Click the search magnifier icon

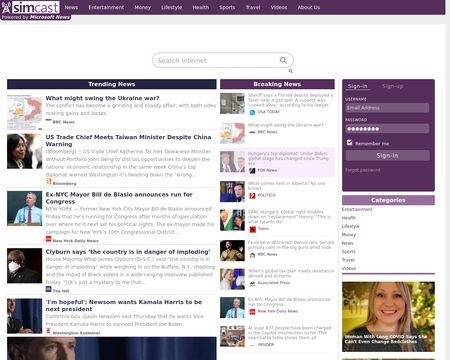pyautogui.click(x=283, y=60)
